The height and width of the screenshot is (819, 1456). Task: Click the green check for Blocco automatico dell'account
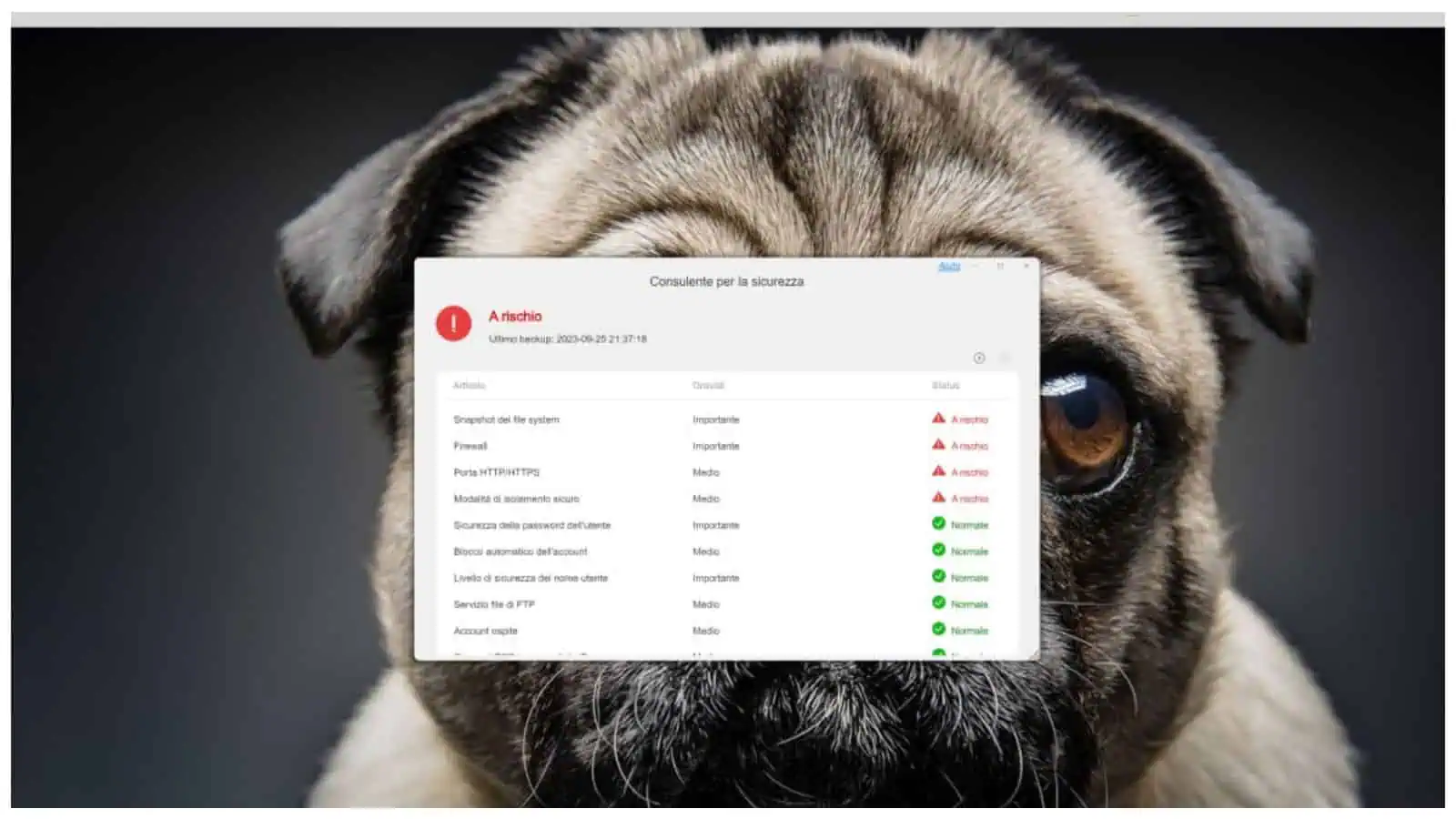point(938,550)
